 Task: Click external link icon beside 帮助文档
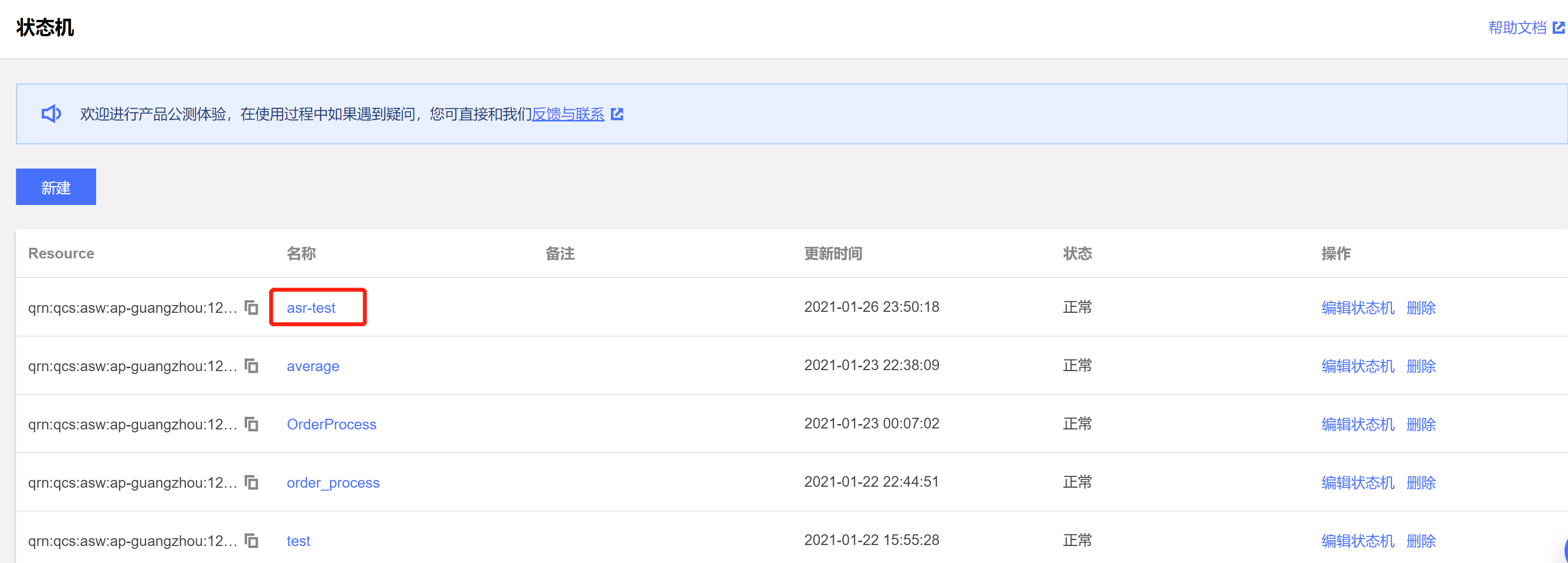click(1558, 27)
